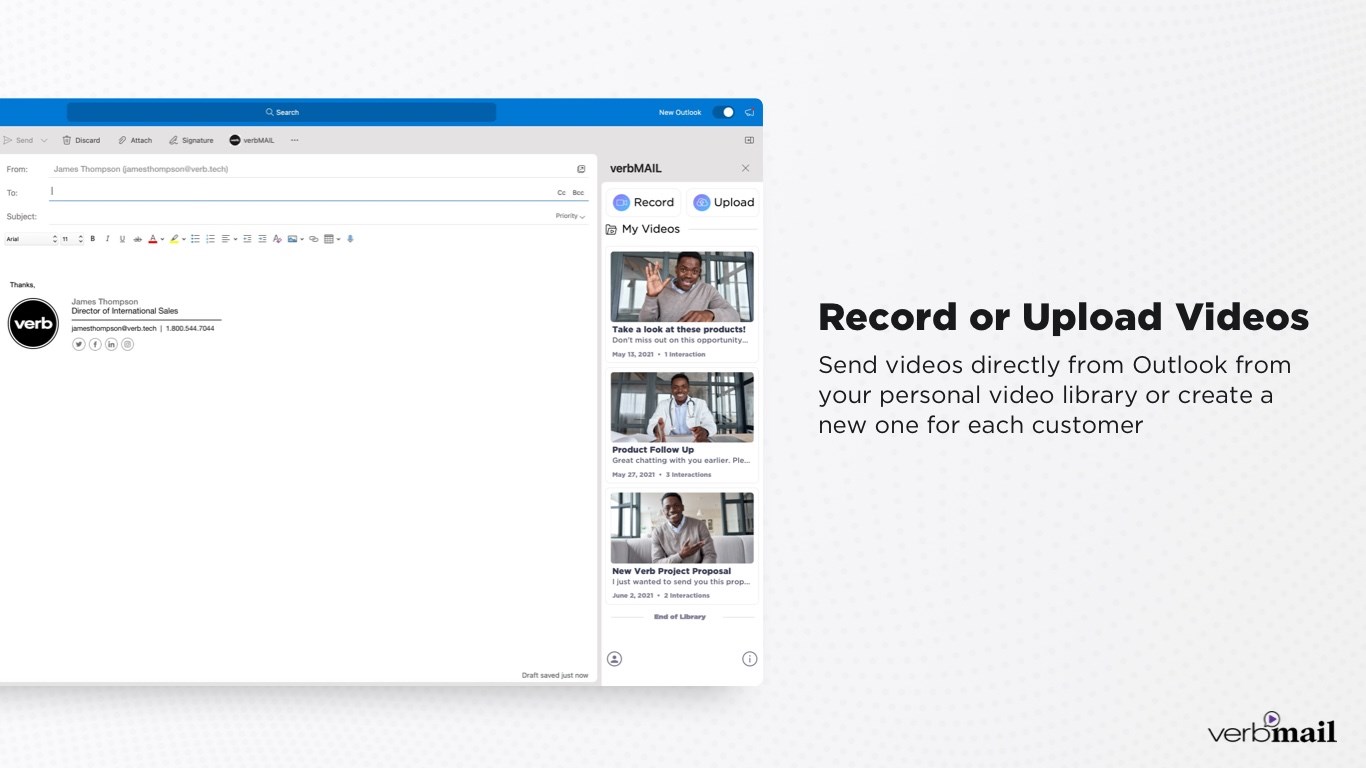This screenshot has width=1366, height=768.
Task: Increase the paragraph indent
Action: pos(262,239)
